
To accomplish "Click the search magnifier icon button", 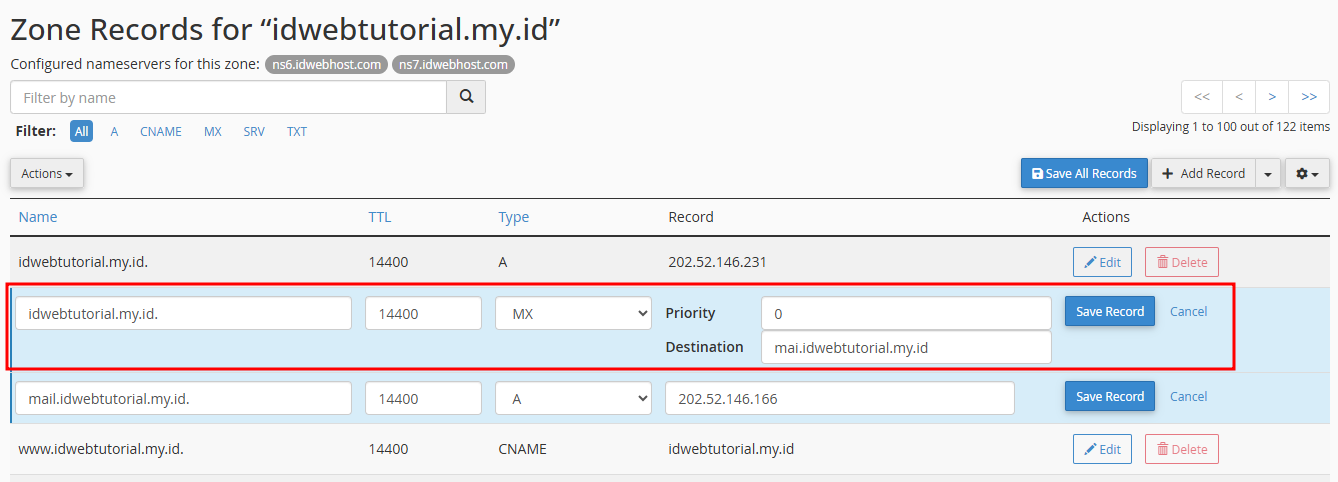I will point(466,97).
